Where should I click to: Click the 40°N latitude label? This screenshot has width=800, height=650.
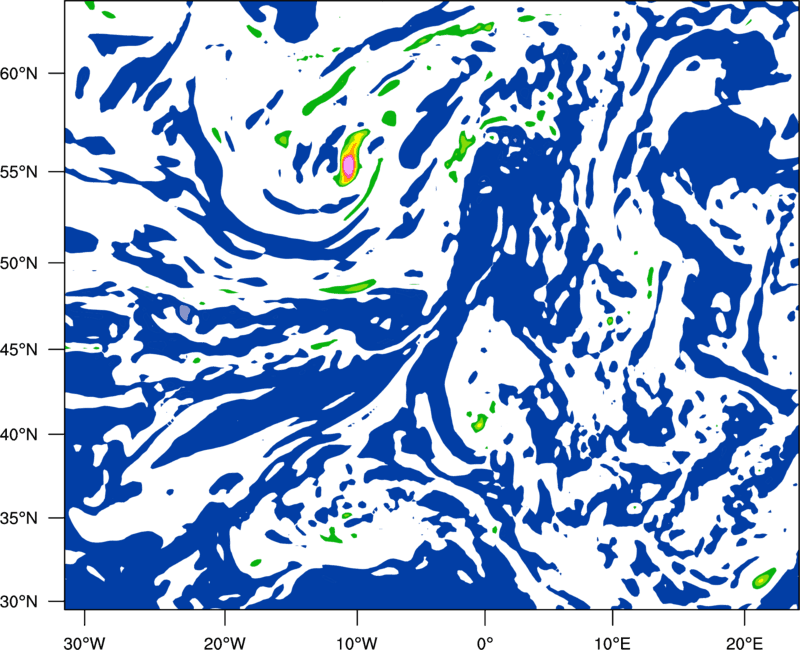click(x=19, y=434)
